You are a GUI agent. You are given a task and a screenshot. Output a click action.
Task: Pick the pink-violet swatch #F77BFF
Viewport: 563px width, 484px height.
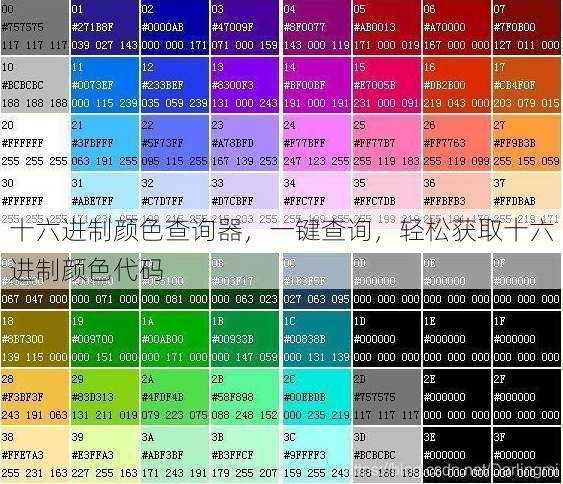coord(316,143)
